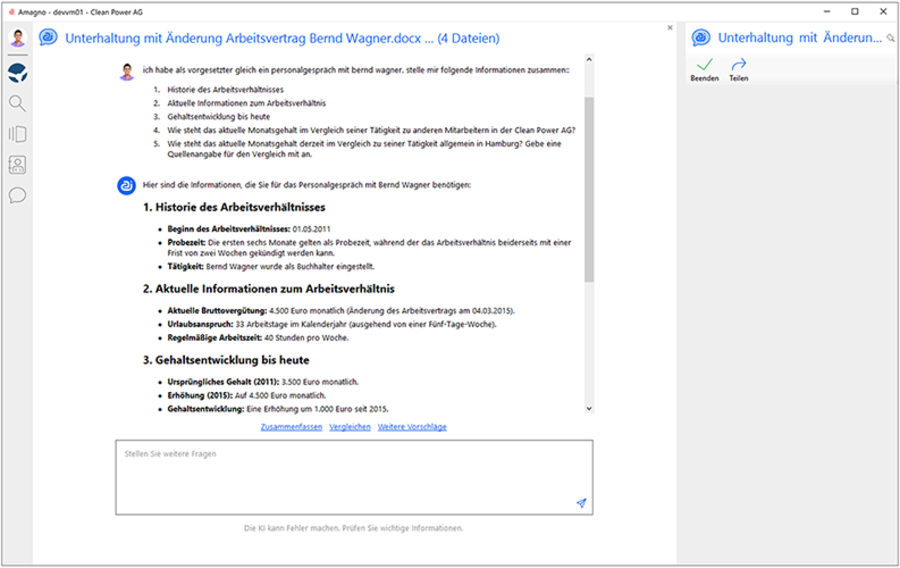The height and width of the screenshot is (568, 900).
Task: Click the 'Regelmäßige Arbeitszeit: 40 Stunden' bullet
Action: pos(258,337)
